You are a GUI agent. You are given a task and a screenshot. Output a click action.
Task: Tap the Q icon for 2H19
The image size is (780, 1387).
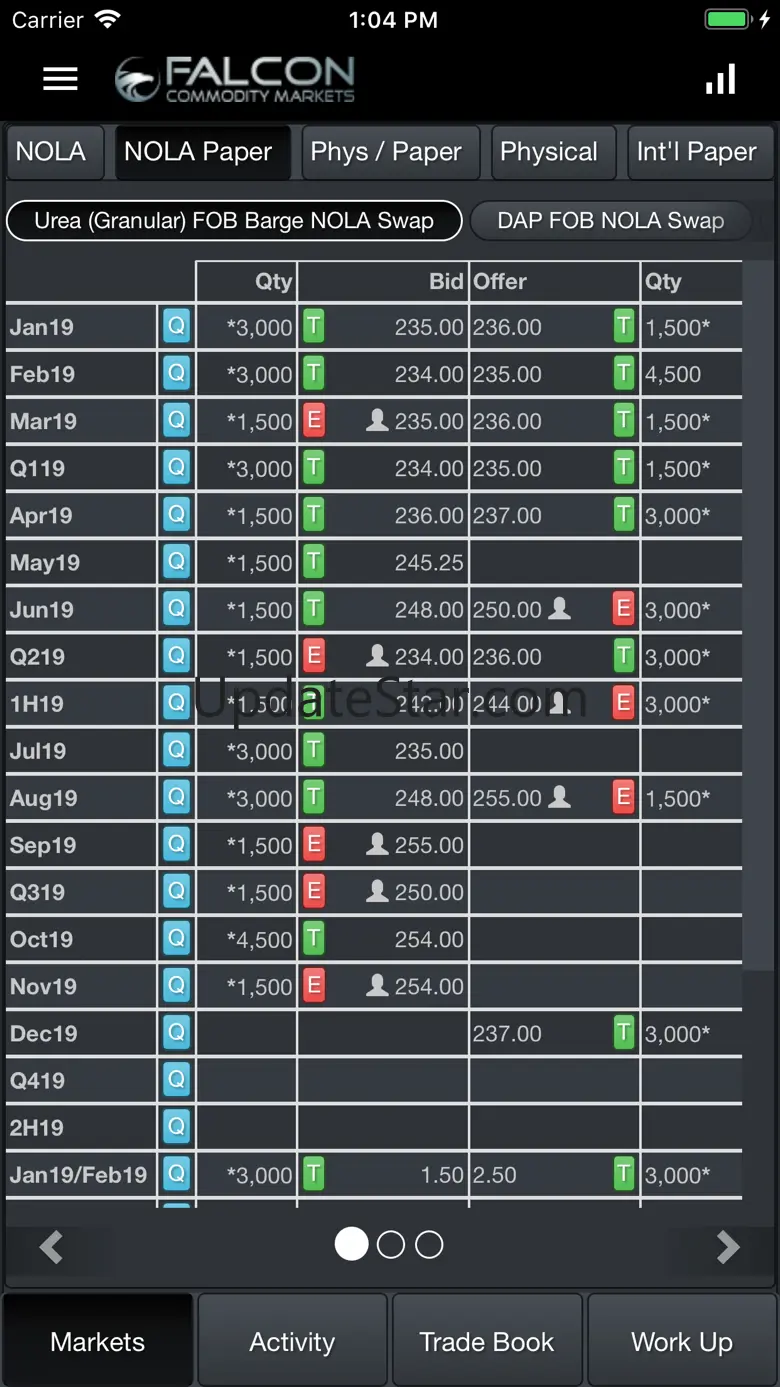[176, 1127]
